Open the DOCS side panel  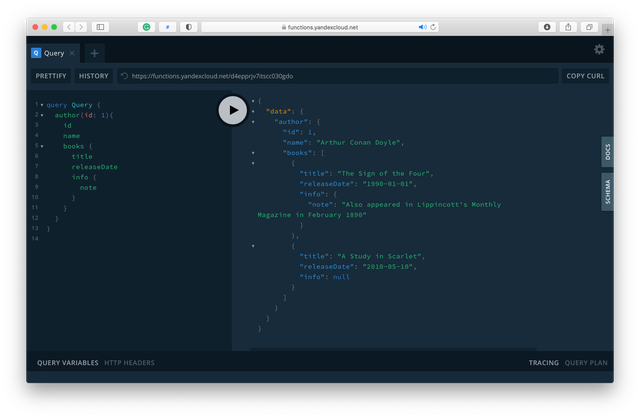tap(607, 152)
